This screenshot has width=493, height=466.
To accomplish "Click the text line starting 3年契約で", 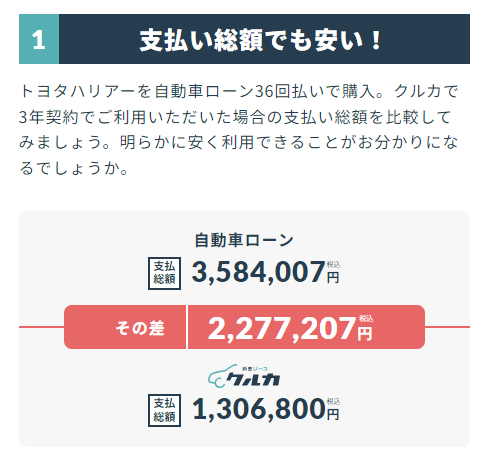I will click(x=235, y=117).
